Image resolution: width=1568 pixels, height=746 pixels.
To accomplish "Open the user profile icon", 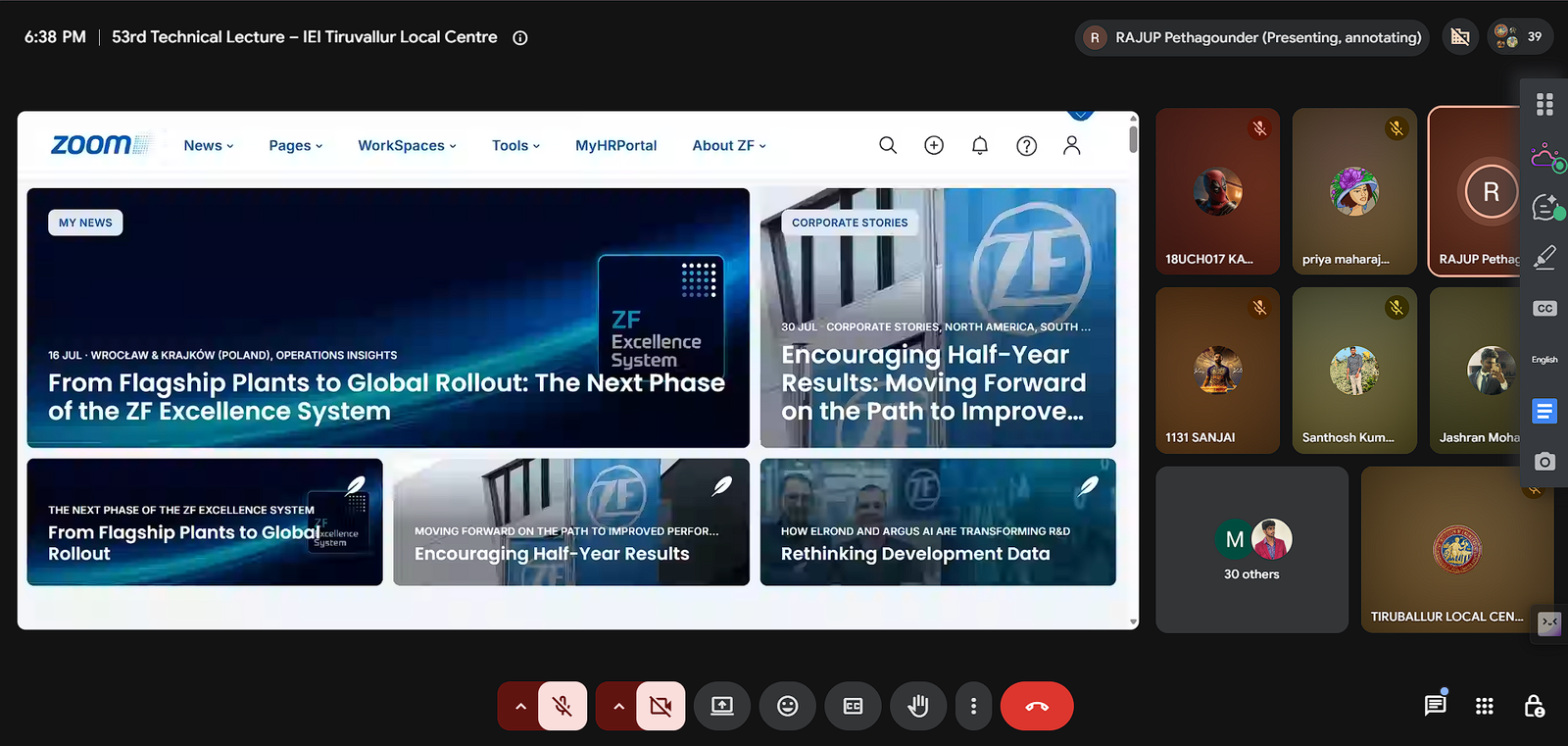I will click(x=1072, y=145).
